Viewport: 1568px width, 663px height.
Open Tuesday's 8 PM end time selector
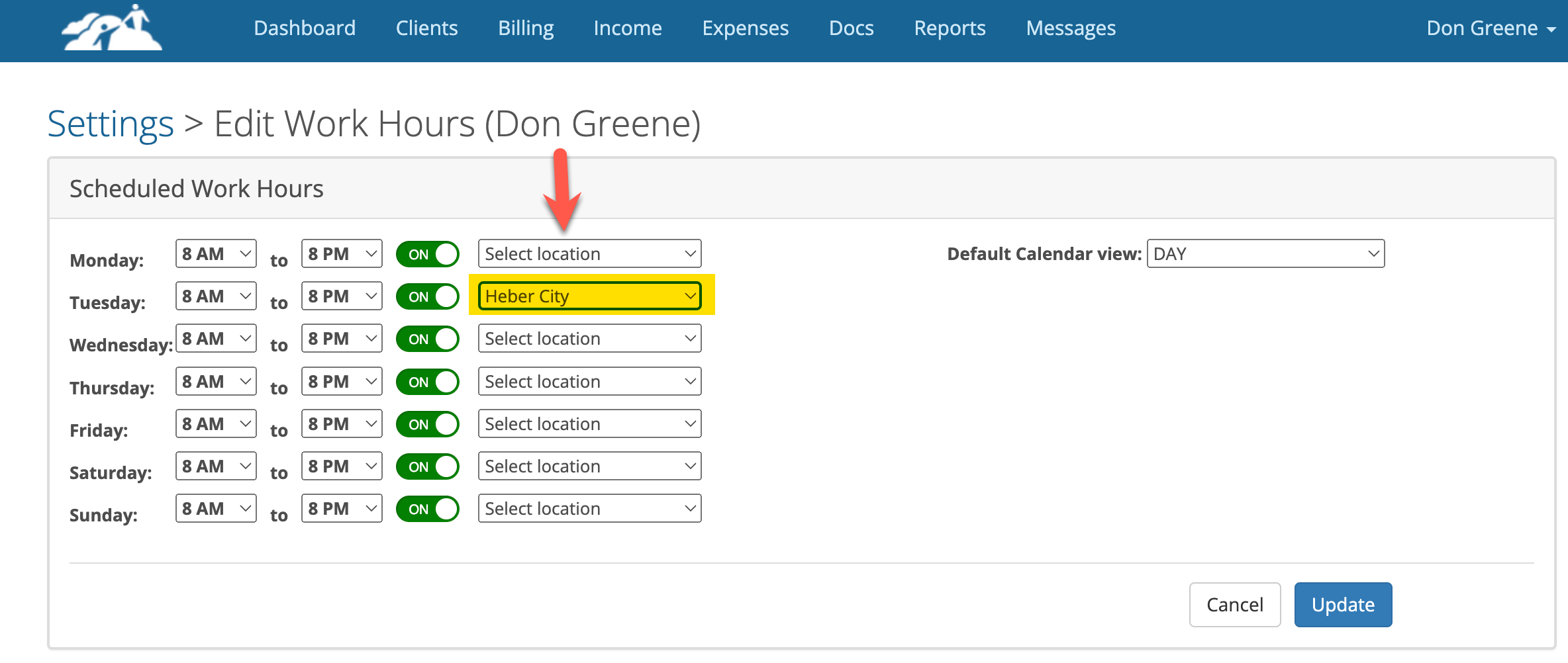[x=341, y=296]
